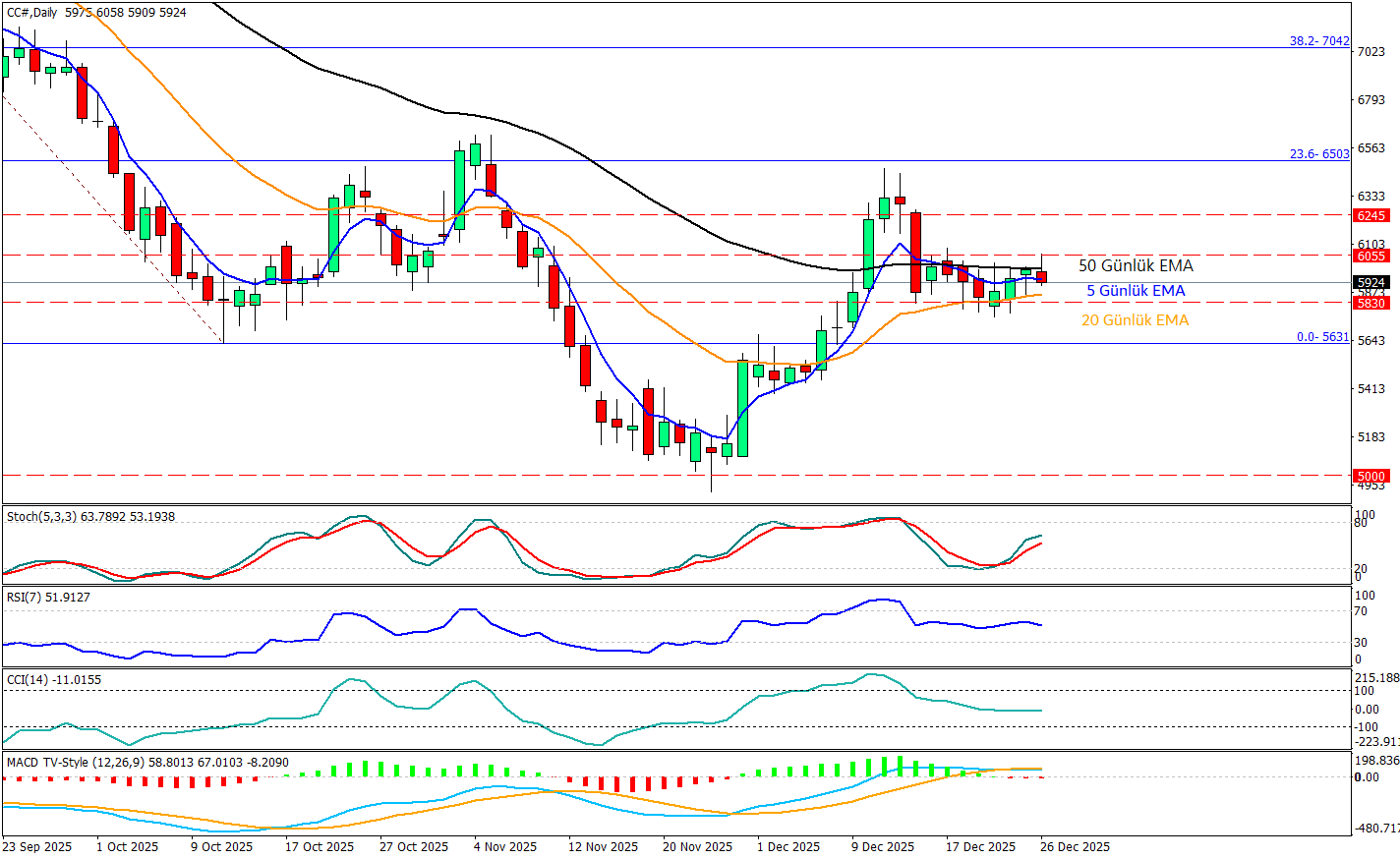1400x859 pixels.
Task: Select the orange "20 Günlük EMA" label
Action: point(1135,320)
